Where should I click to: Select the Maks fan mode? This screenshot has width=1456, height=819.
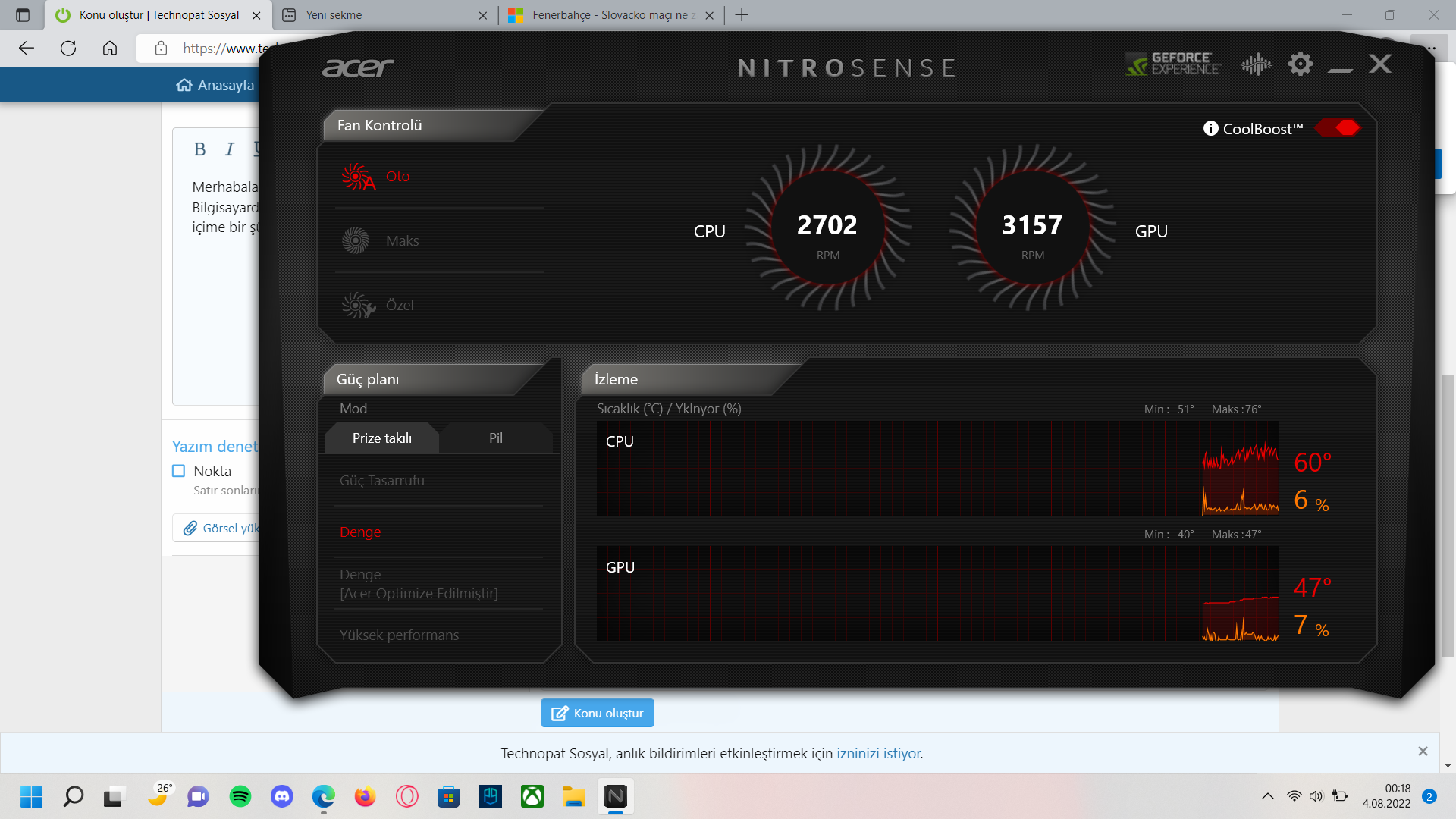pos(402,241)
